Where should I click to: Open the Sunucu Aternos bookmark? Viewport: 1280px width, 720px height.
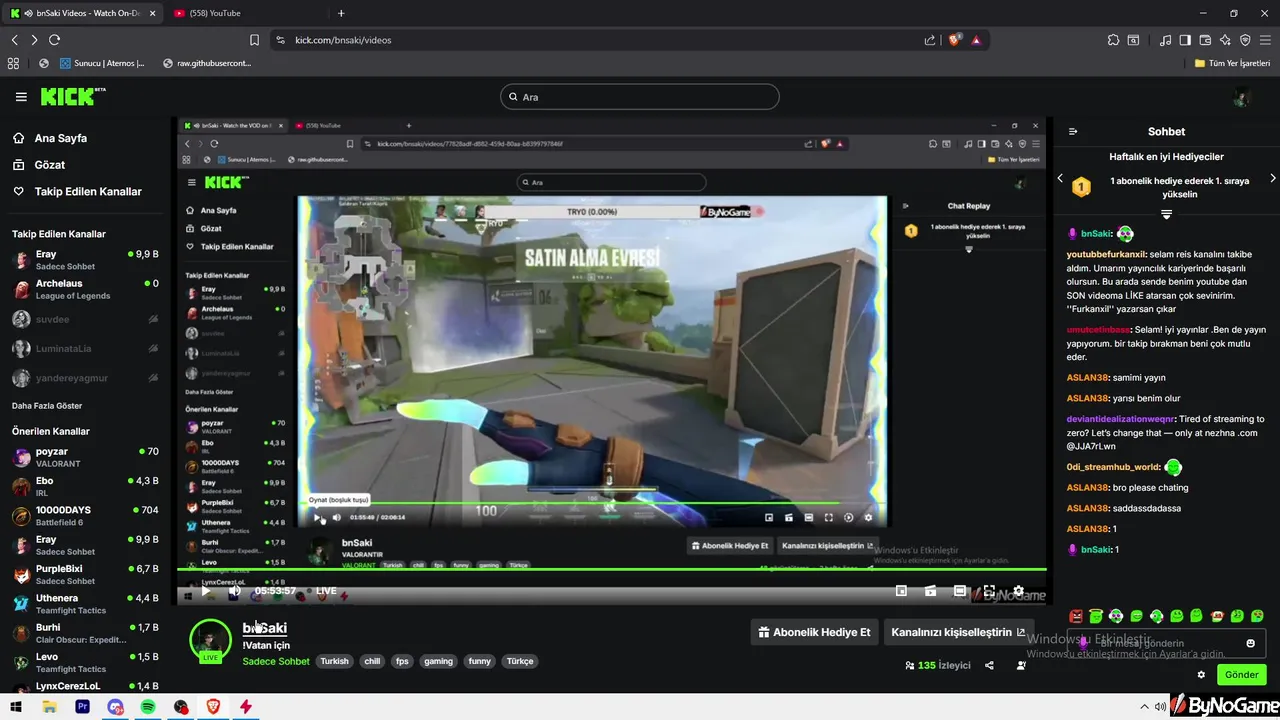click(x=102, y=63)
